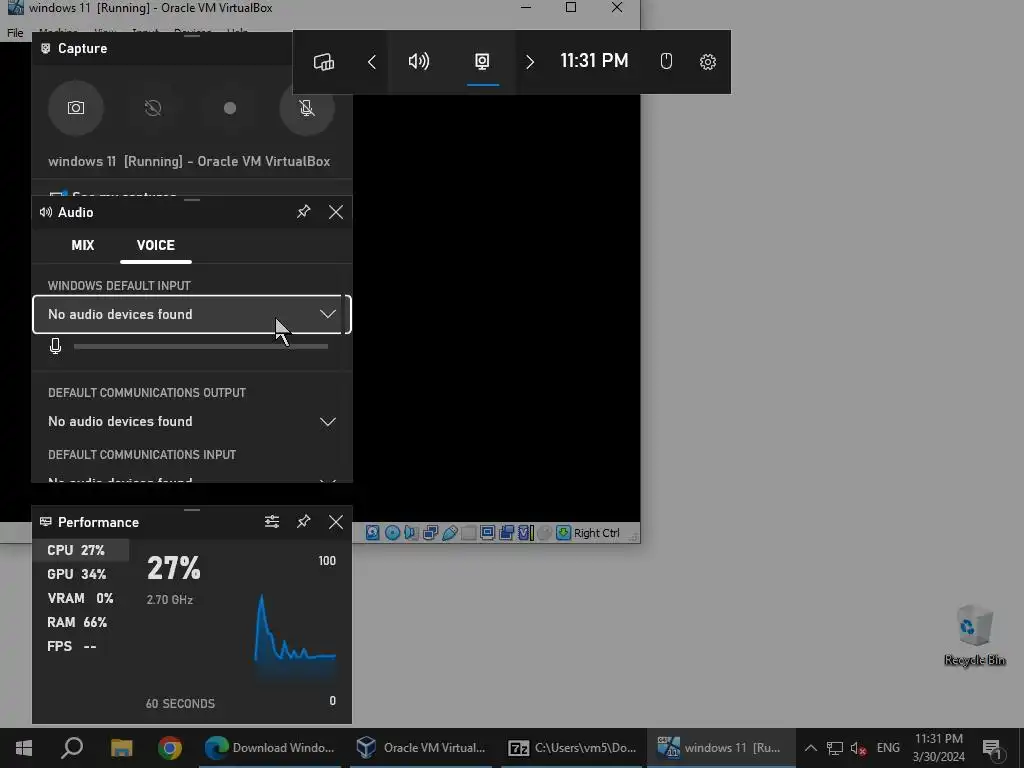Close the Performance widget
The width and height of the screenshot is (1024, 768).
[336, 522]
